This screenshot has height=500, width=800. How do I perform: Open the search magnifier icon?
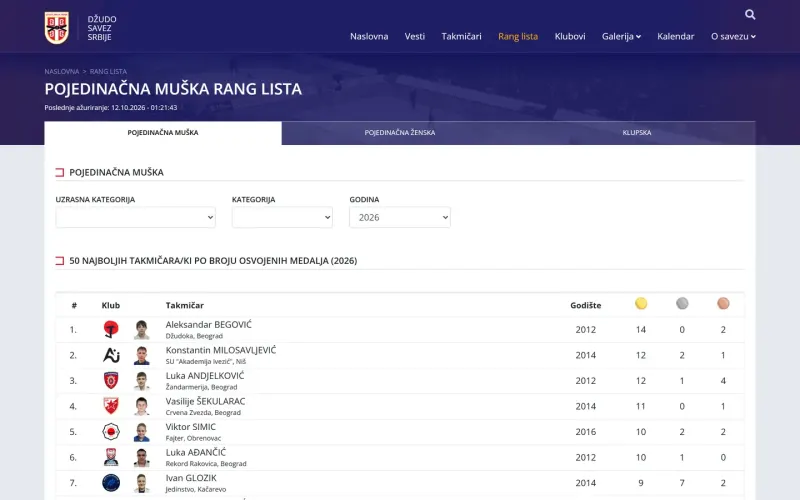(749, 14)
